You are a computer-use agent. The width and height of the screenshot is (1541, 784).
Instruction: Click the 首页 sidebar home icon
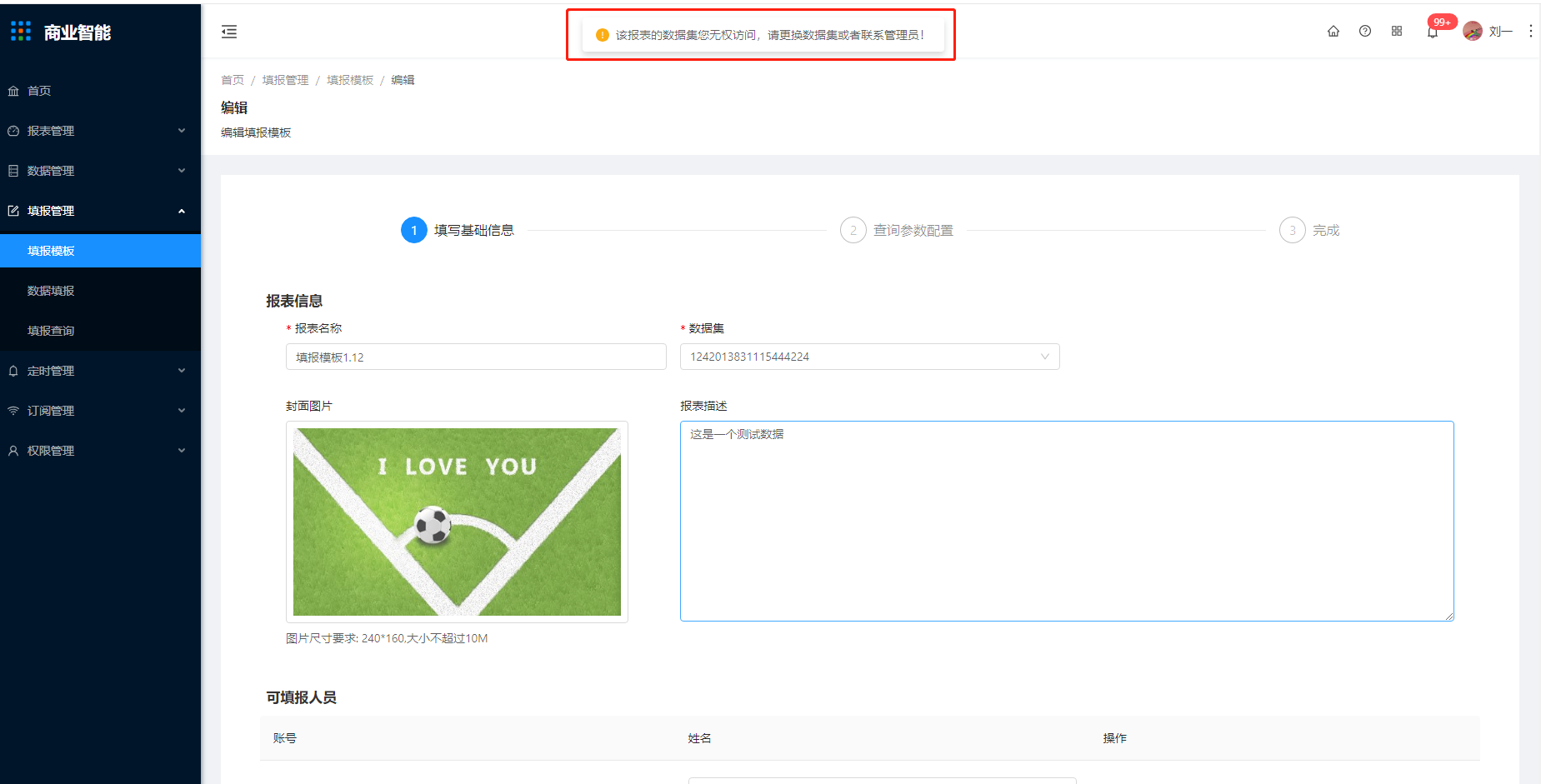pyautogui.click(x=13, y=91)
